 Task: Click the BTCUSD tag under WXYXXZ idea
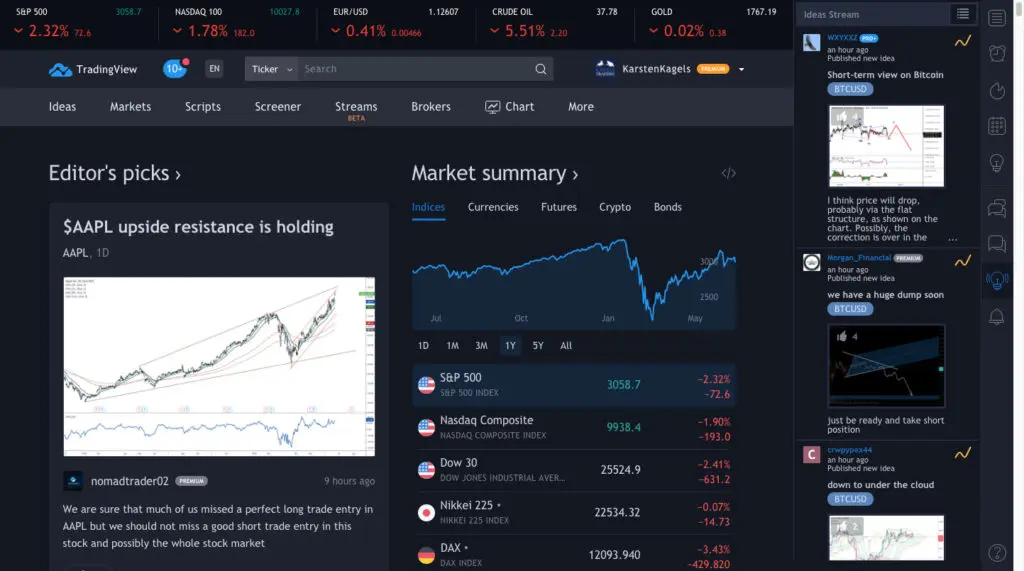pos(850,89)
